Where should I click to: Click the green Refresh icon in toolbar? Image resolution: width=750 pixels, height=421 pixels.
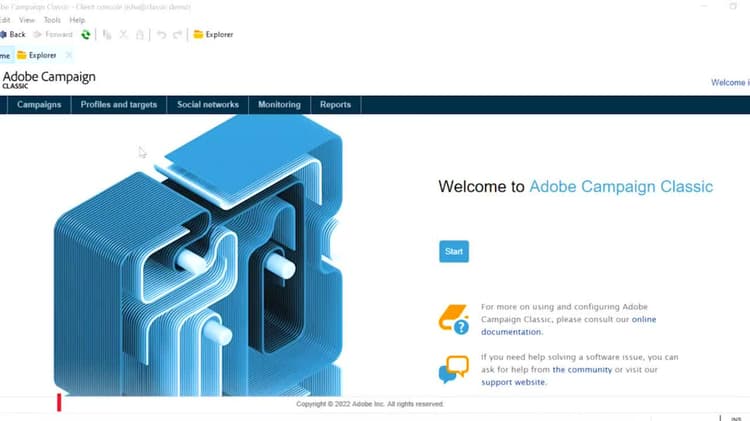pos(86,34)
